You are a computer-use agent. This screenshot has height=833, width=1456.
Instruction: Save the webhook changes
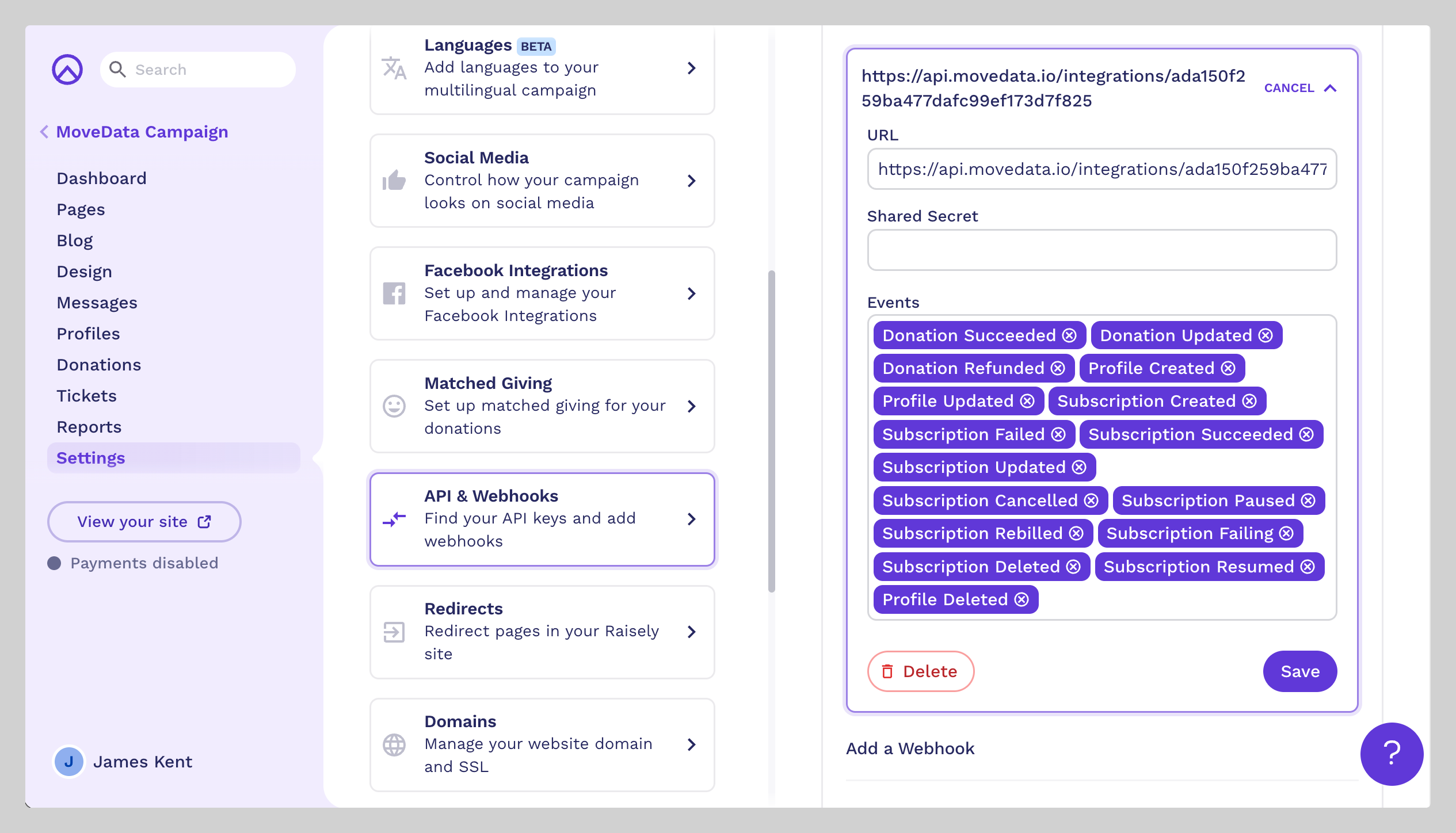(x=1299, y=671)
